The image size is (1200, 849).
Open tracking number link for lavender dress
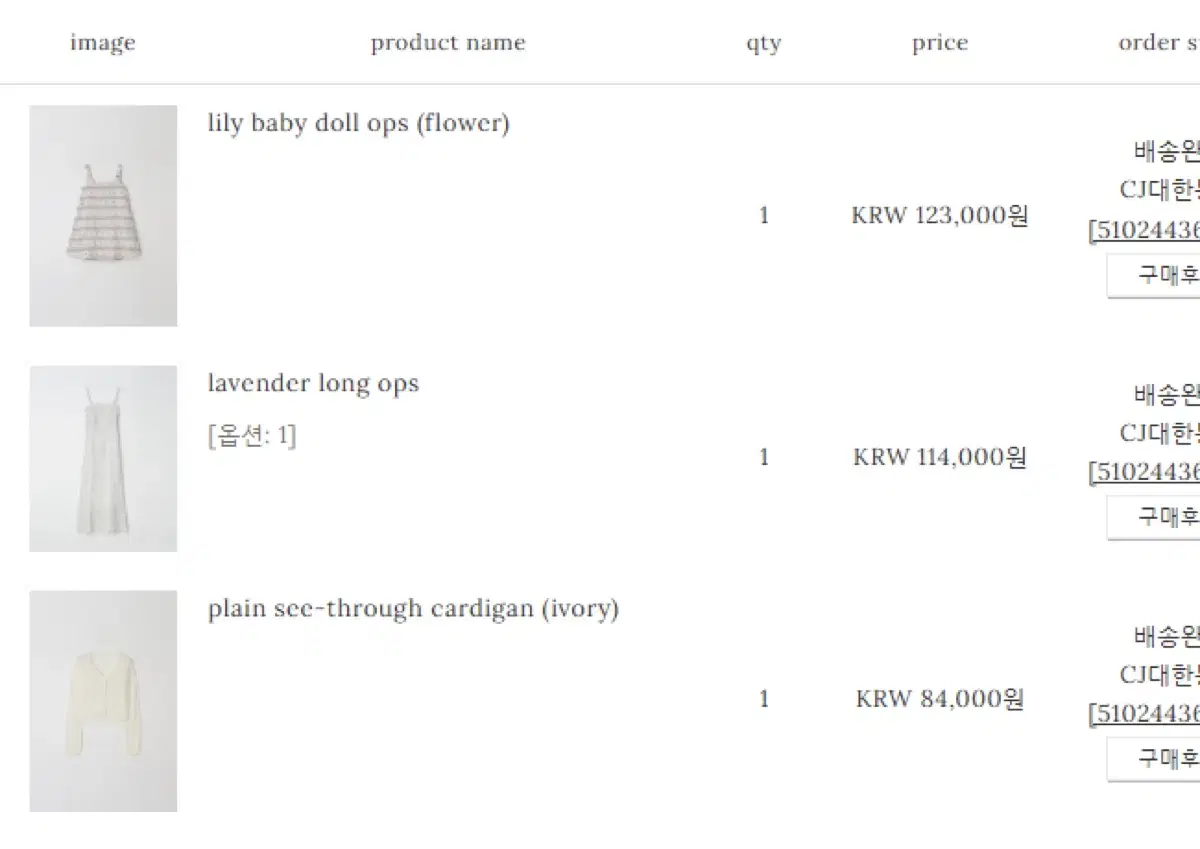click(1144, 472)
